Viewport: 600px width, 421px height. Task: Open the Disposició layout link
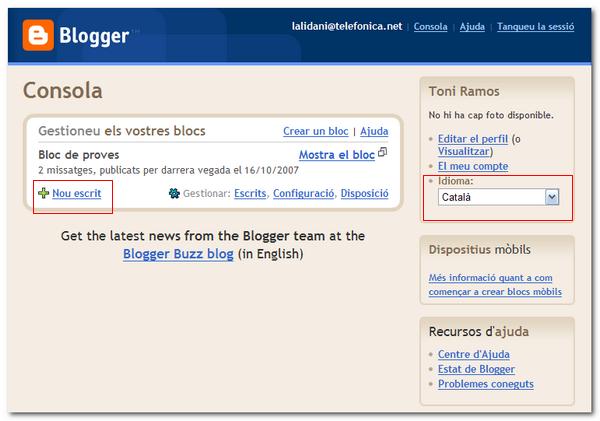click(x=364, y=193)
